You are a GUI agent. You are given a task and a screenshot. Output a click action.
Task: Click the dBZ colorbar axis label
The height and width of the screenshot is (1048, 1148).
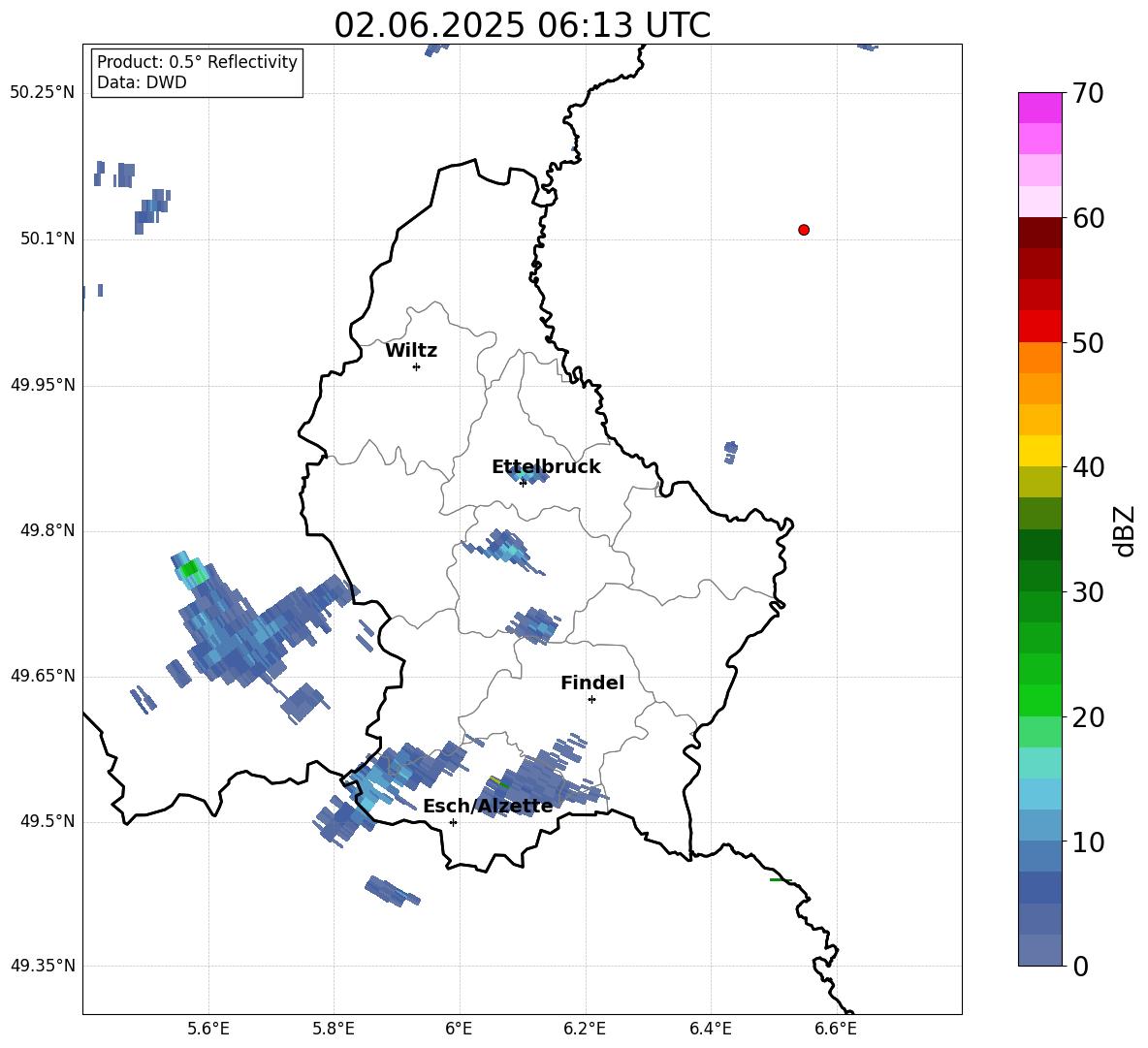point(1126,530)
